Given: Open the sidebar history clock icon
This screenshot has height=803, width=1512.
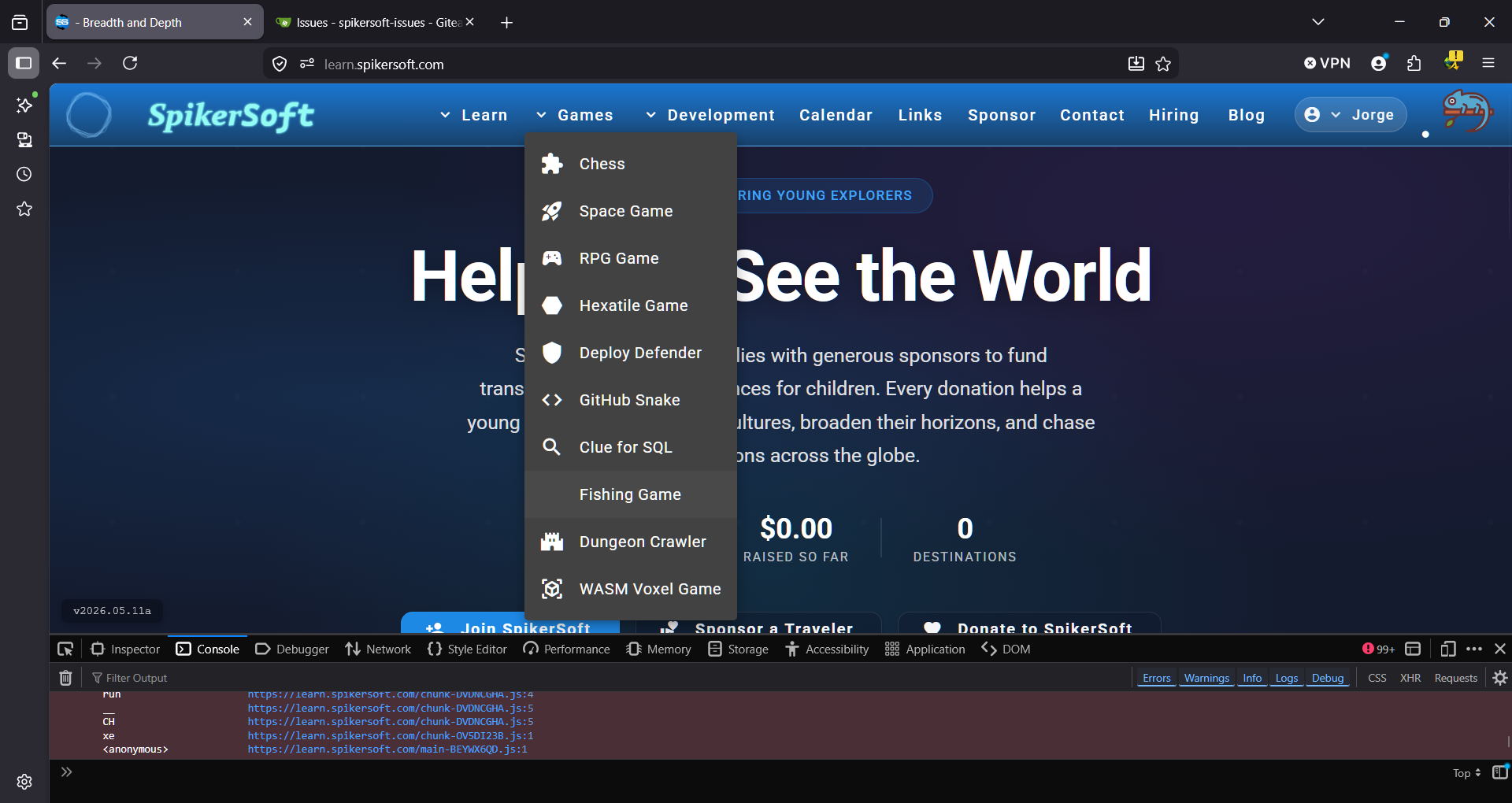Looking at the screenshot, I should coord(24,174).
